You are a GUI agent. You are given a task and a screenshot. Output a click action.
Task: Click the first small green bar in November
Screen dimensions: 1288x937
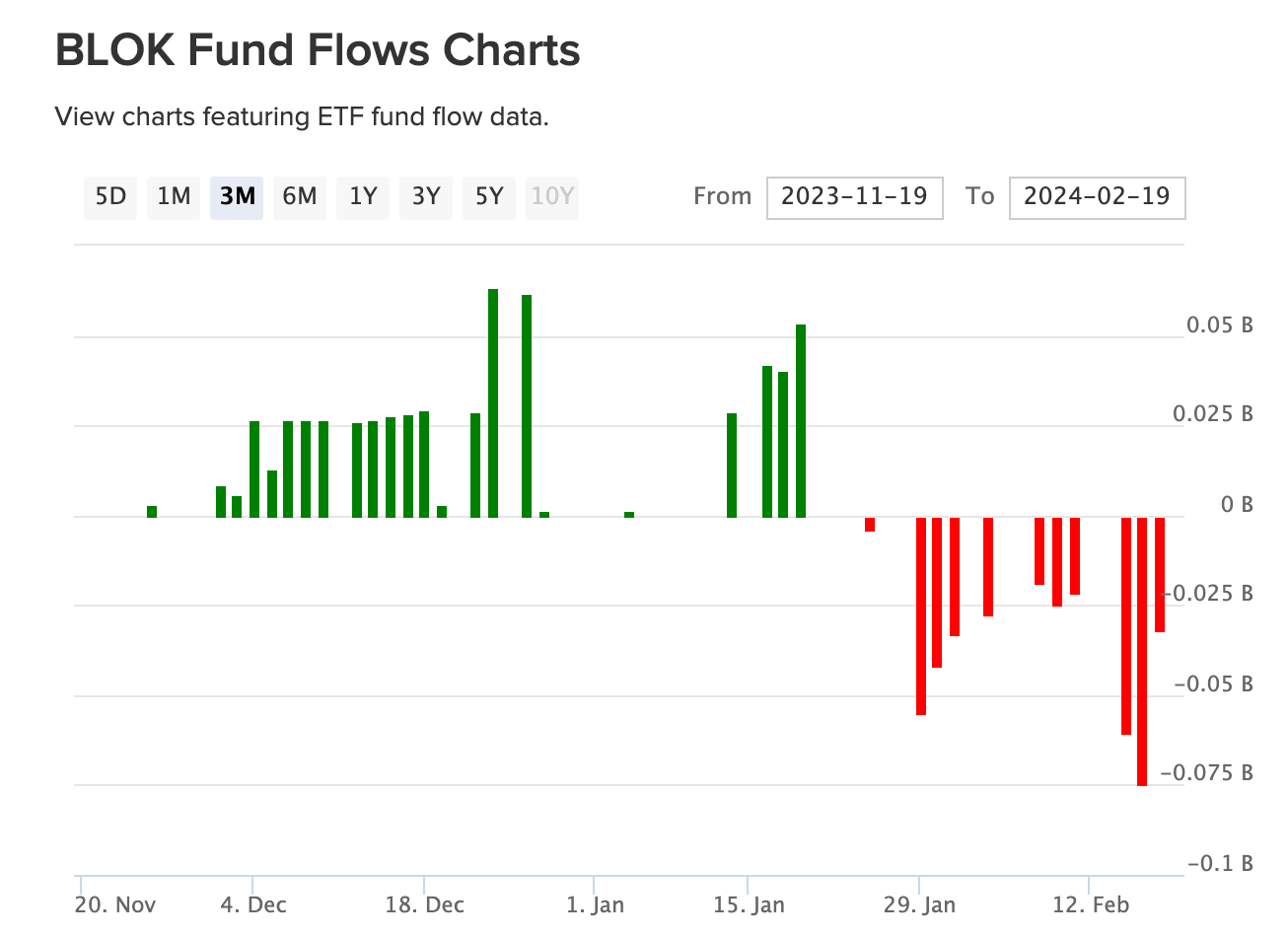point(152,511)
